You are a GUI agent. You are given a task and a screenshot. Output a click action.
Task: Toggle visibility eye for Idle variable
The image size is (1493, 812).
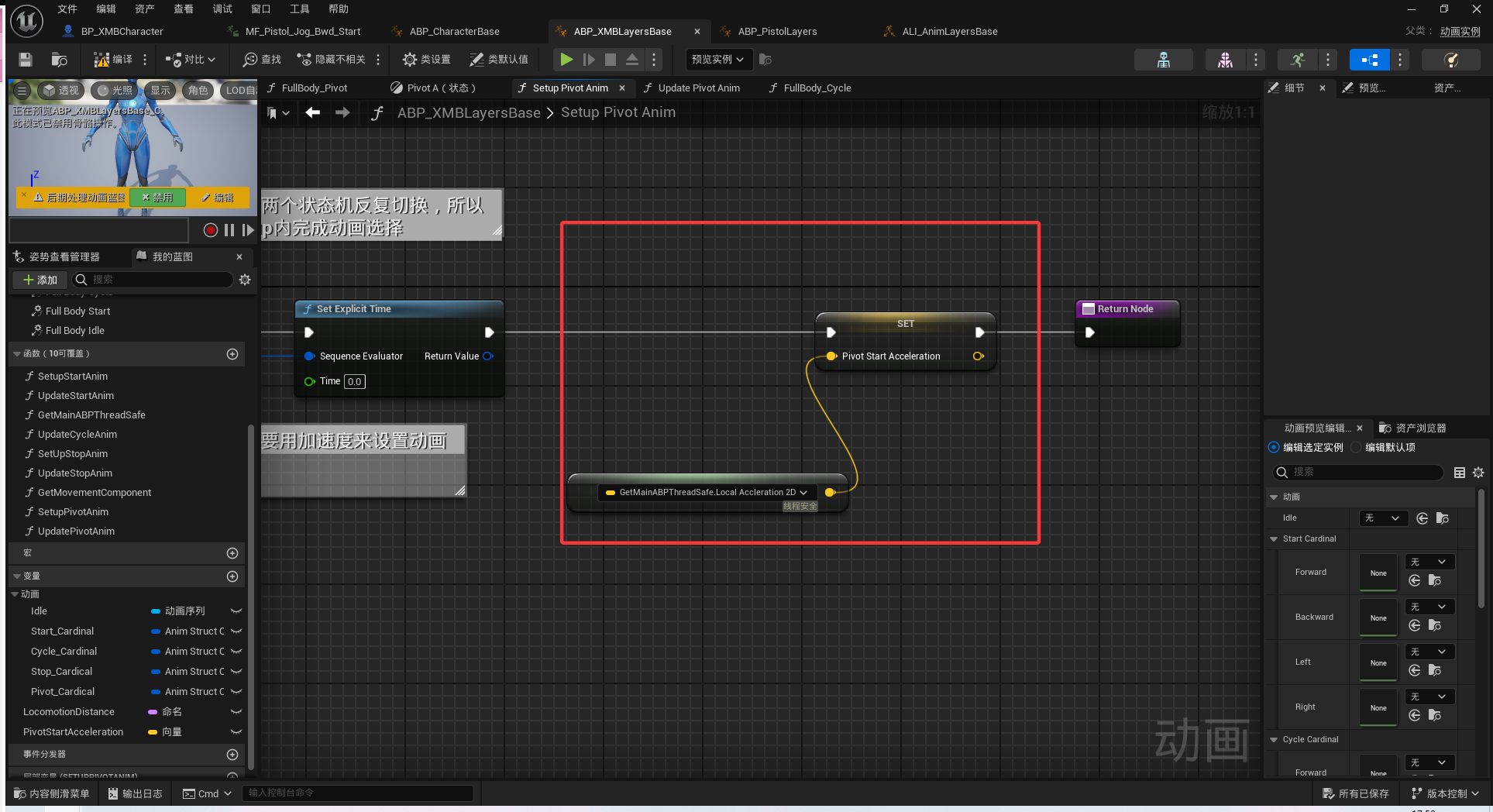tap(236, 611)
